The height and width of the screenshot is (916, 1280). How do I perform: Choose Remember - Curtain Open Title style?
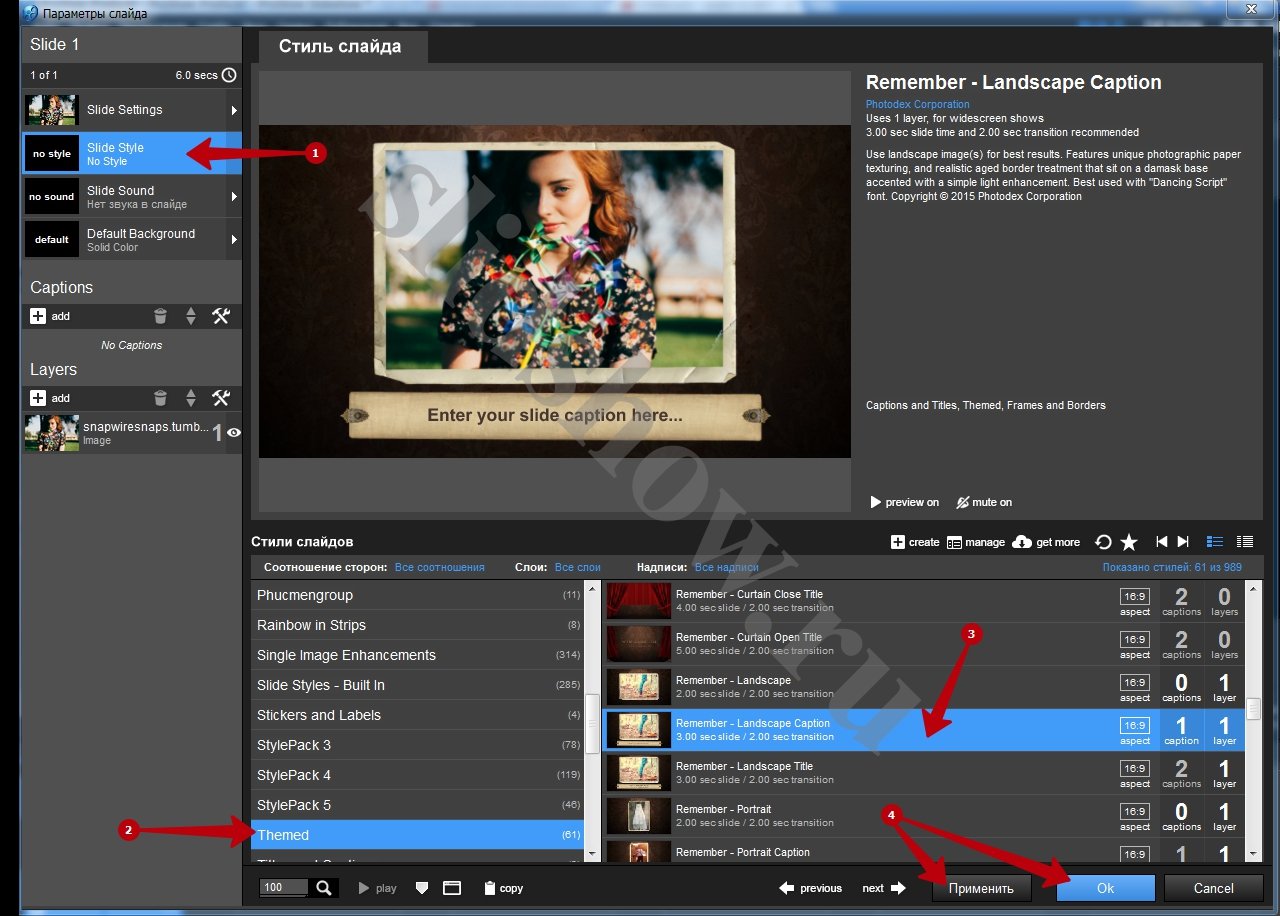coord(925,644)
